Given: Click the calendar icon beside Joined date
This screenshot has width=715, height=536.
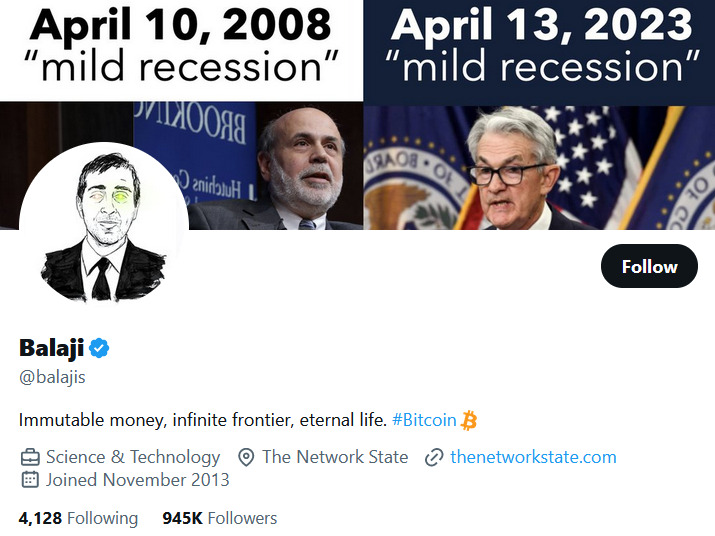Looking at the screenshot, I should tap(30, 480).
